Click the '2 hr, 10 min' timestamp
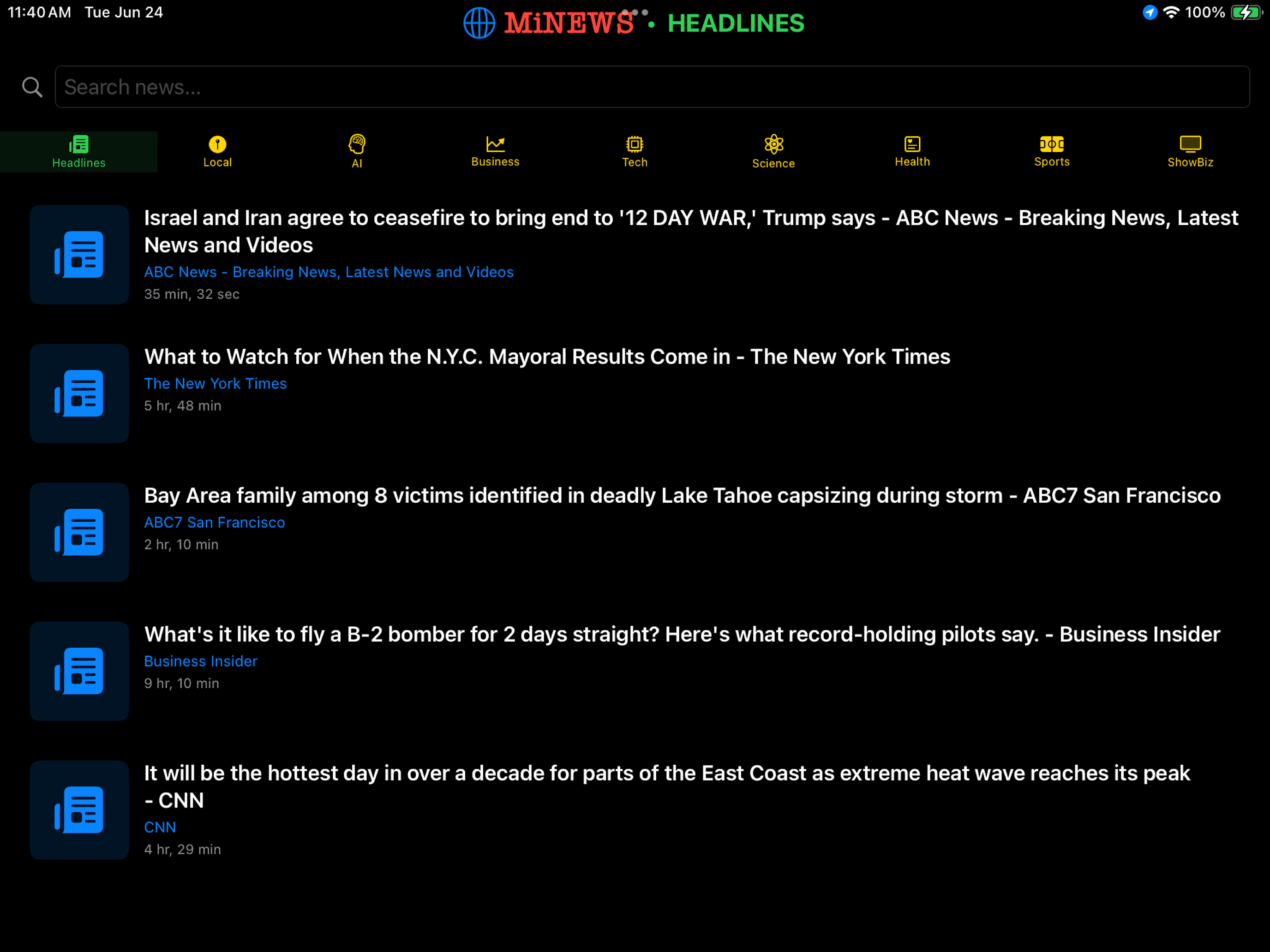This screenshot has height=952, width=1270. coord(181,545)
